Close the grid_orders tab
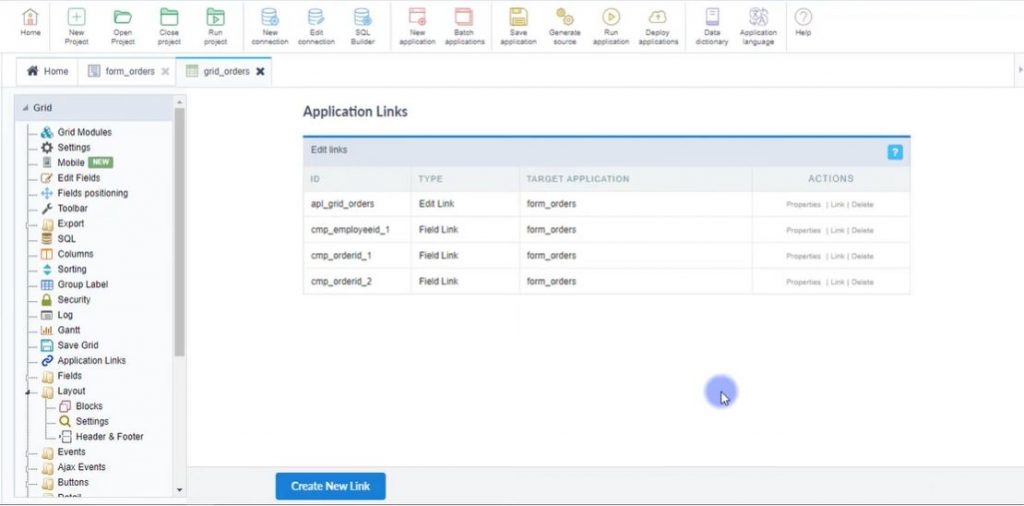This screenshot has height=506, width=1024. point(260,72)
